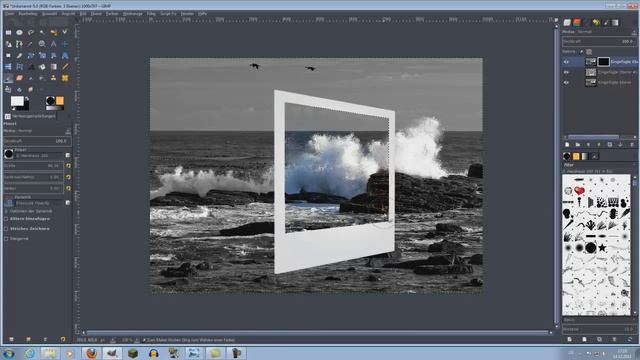Screen dimensions: 640x360
Task: Select the Alignment tool
Action: pos(8,55)
